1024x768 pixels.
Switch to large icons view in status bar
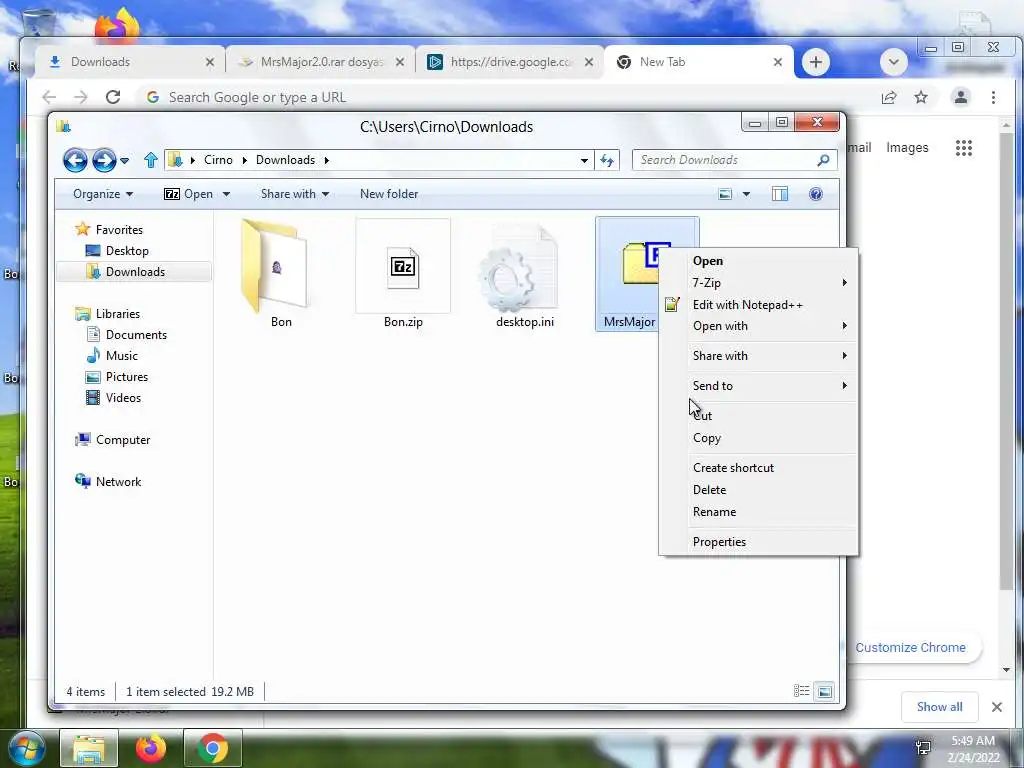click(825, 691)
